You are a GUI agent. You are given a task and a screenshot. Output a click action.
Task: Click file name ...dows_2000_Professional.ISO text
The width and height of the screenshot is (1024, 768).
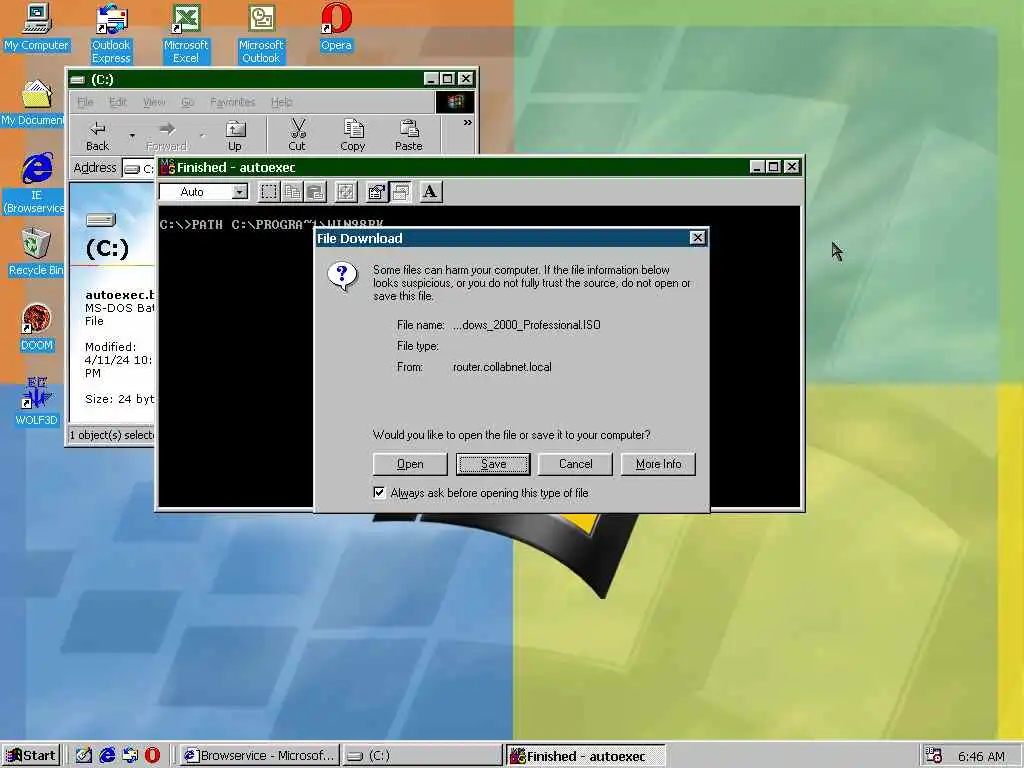(x=526, y=325)
